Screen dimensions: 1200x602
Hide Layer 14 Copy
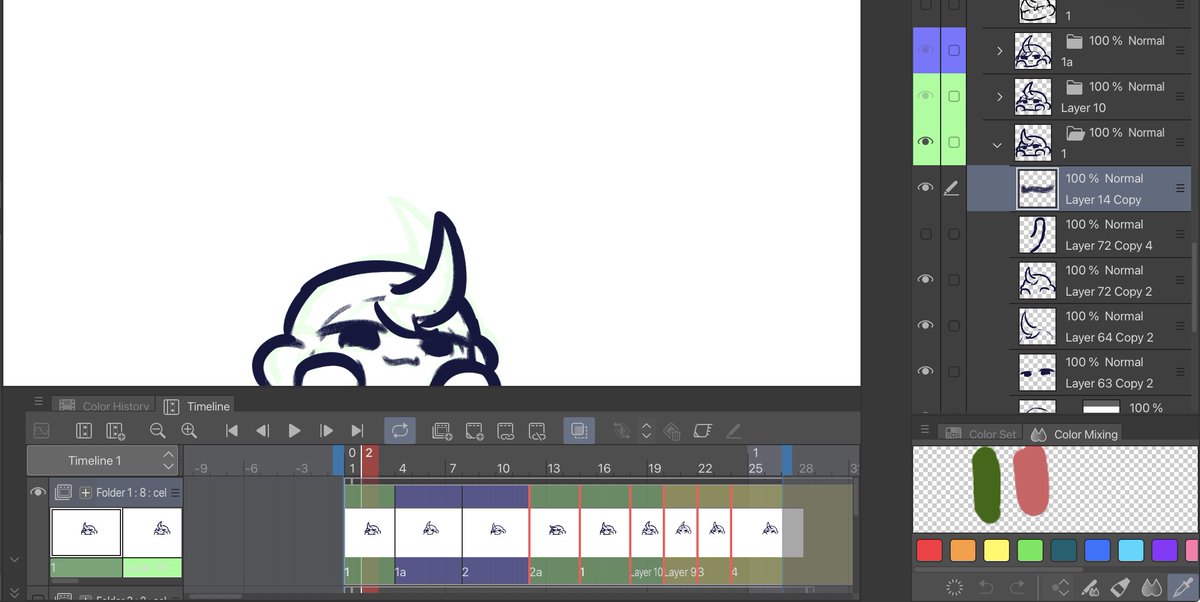point(926,188)
